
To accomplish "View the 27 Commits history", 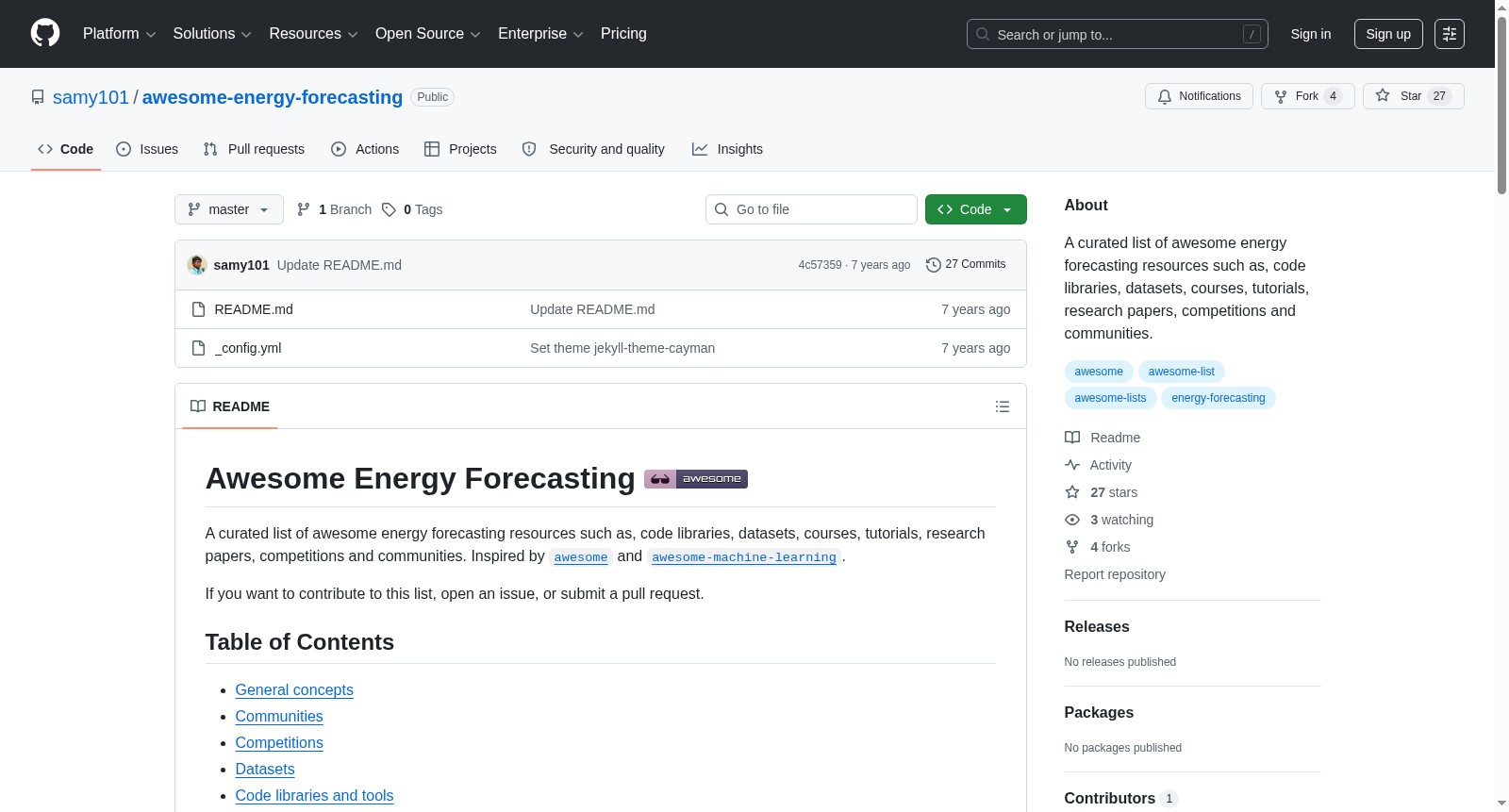I will 966,265.
